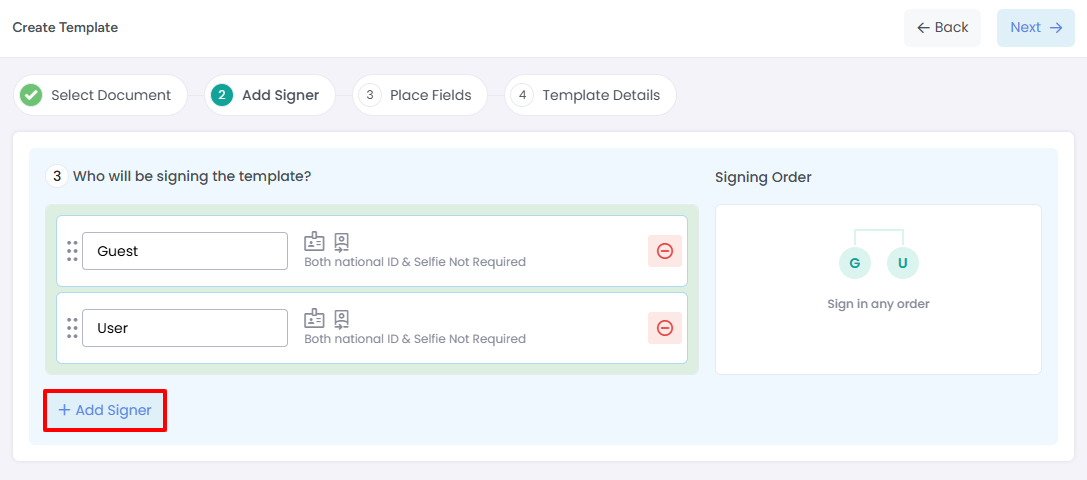
Task: Grab the drag handle beside User
Action: pyautogui.click(x=72, y=328)
